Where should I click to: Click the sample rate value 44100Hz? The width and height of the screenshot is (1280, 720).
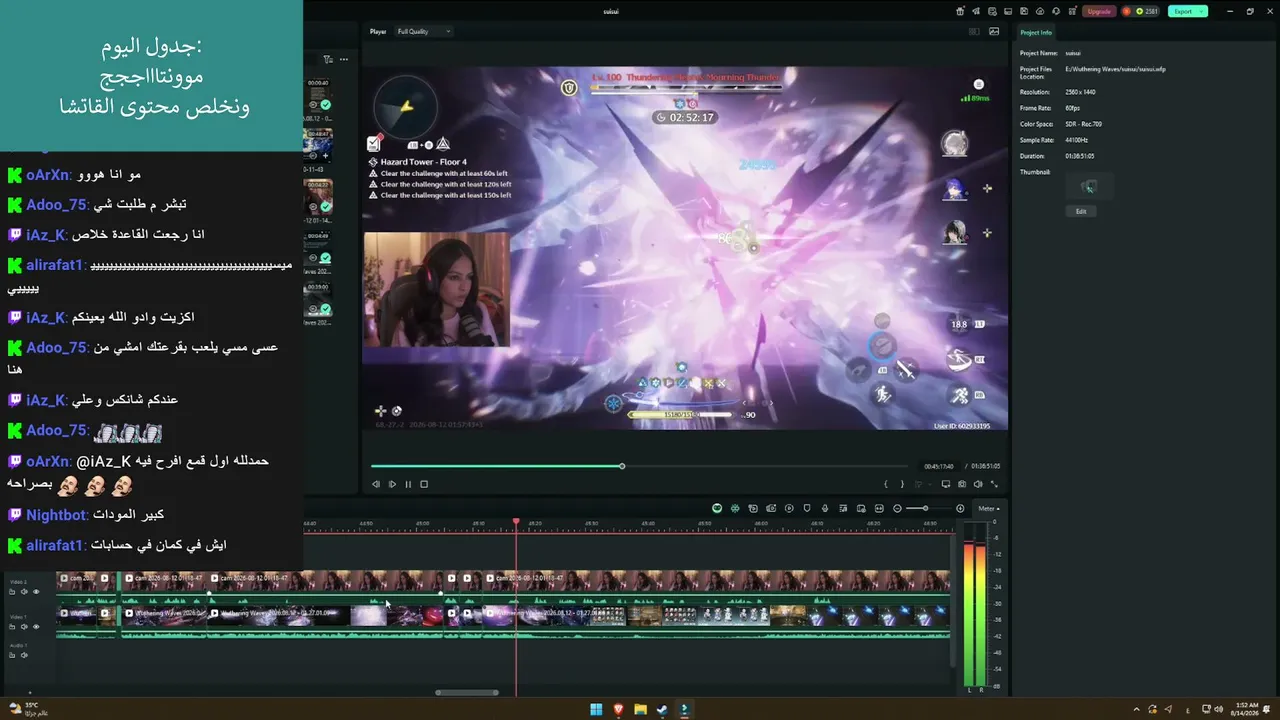tap(1077, 140)
